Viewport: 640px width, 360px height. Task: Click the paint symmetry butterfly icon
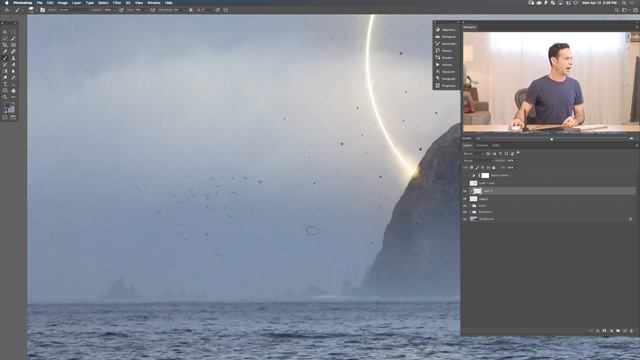225,10
